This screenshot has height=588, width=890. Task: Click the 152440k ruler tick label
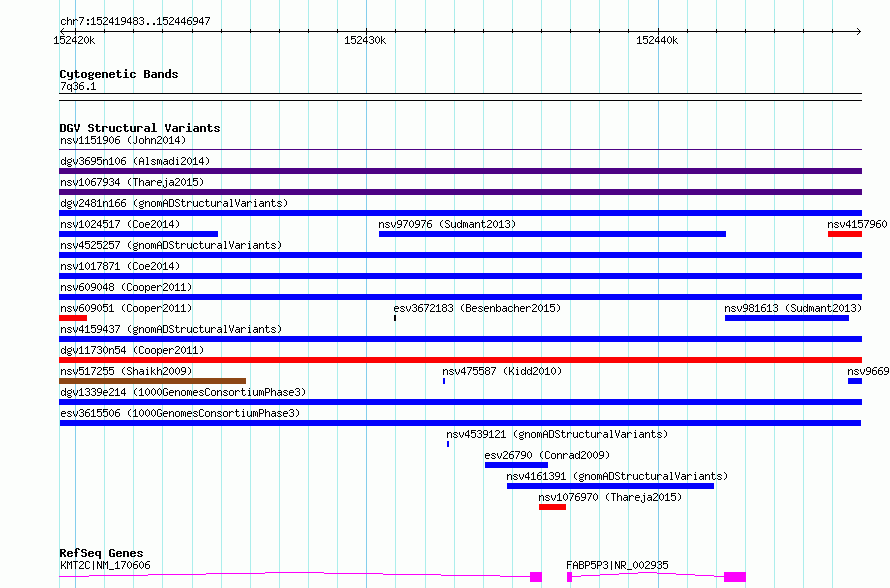point(657,40)
